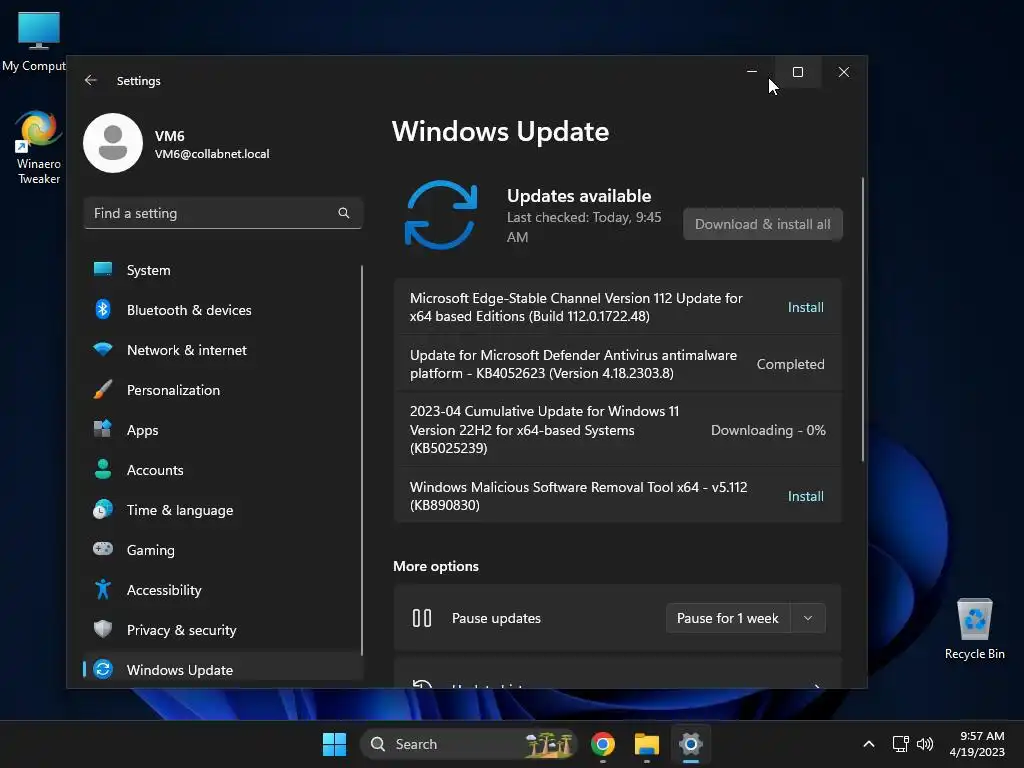Click the Last checked: Today, 9:45 AM text
The width and height of the screenshot is (1024, 768).
(x=584, y=227)
